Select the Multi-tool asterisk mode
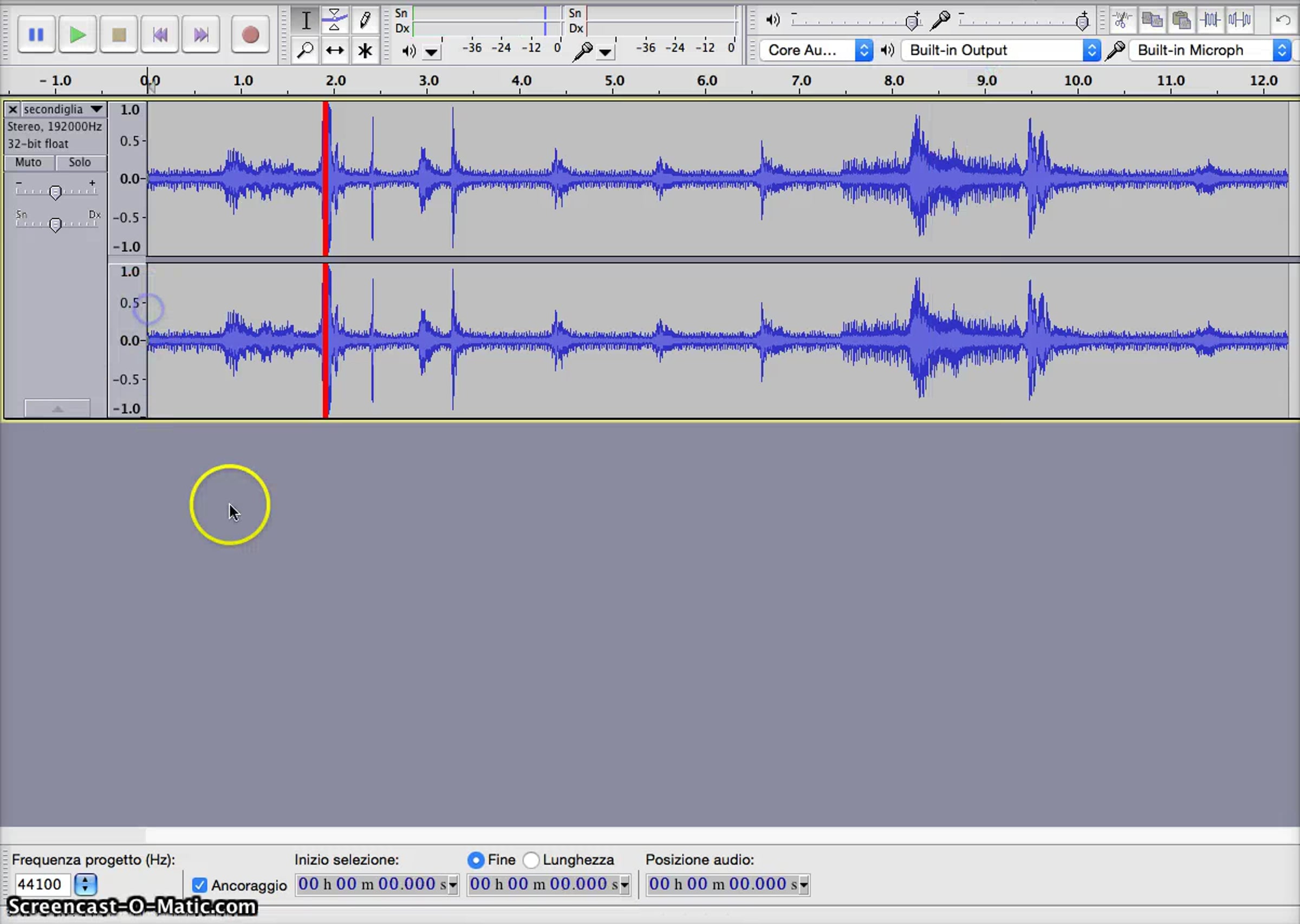The width and height of the screenshot is (1300, 924). (x=365, y=50)
